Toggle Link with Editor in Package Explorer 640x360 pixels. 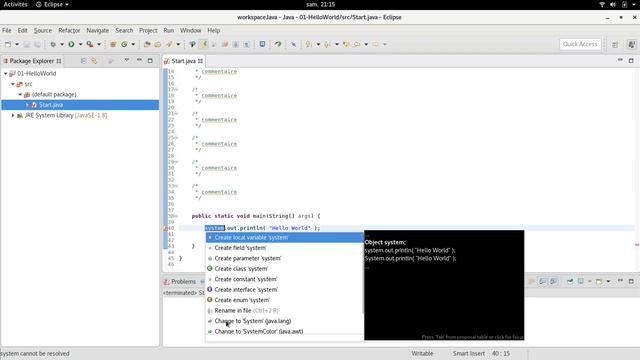click(94, 61)
